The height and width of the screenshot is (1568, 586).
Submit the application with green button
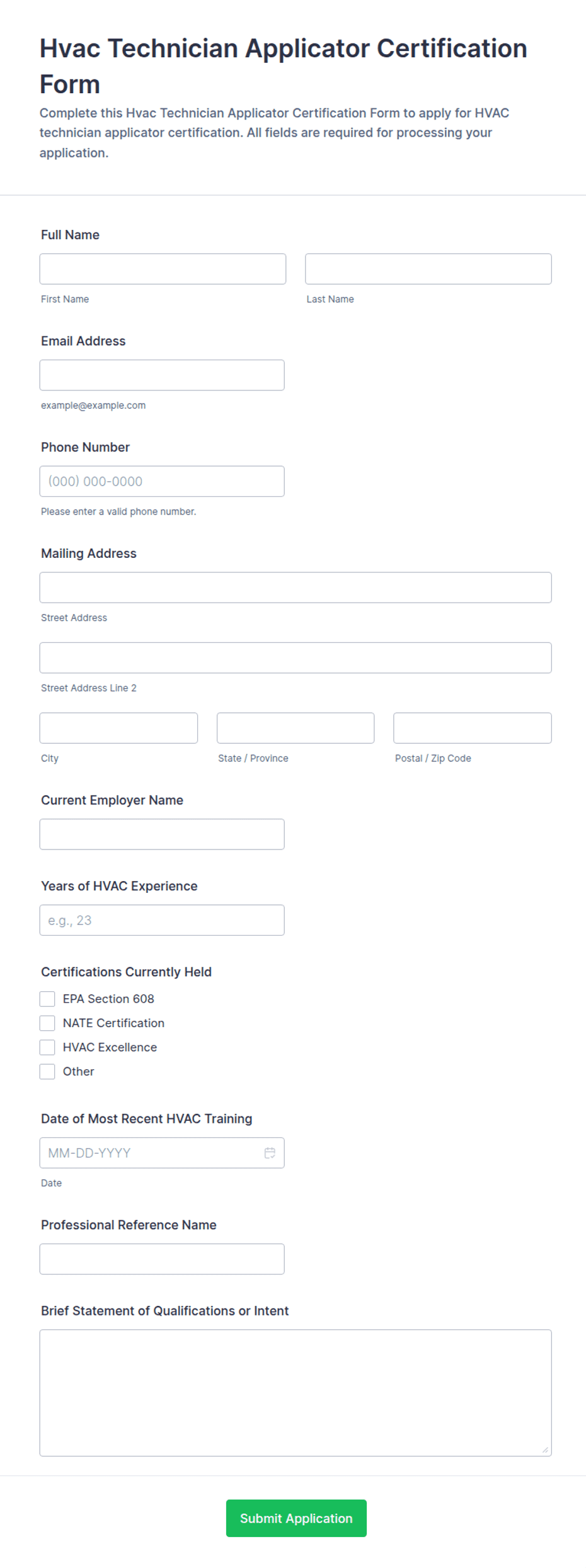[x=296, y=1518]
